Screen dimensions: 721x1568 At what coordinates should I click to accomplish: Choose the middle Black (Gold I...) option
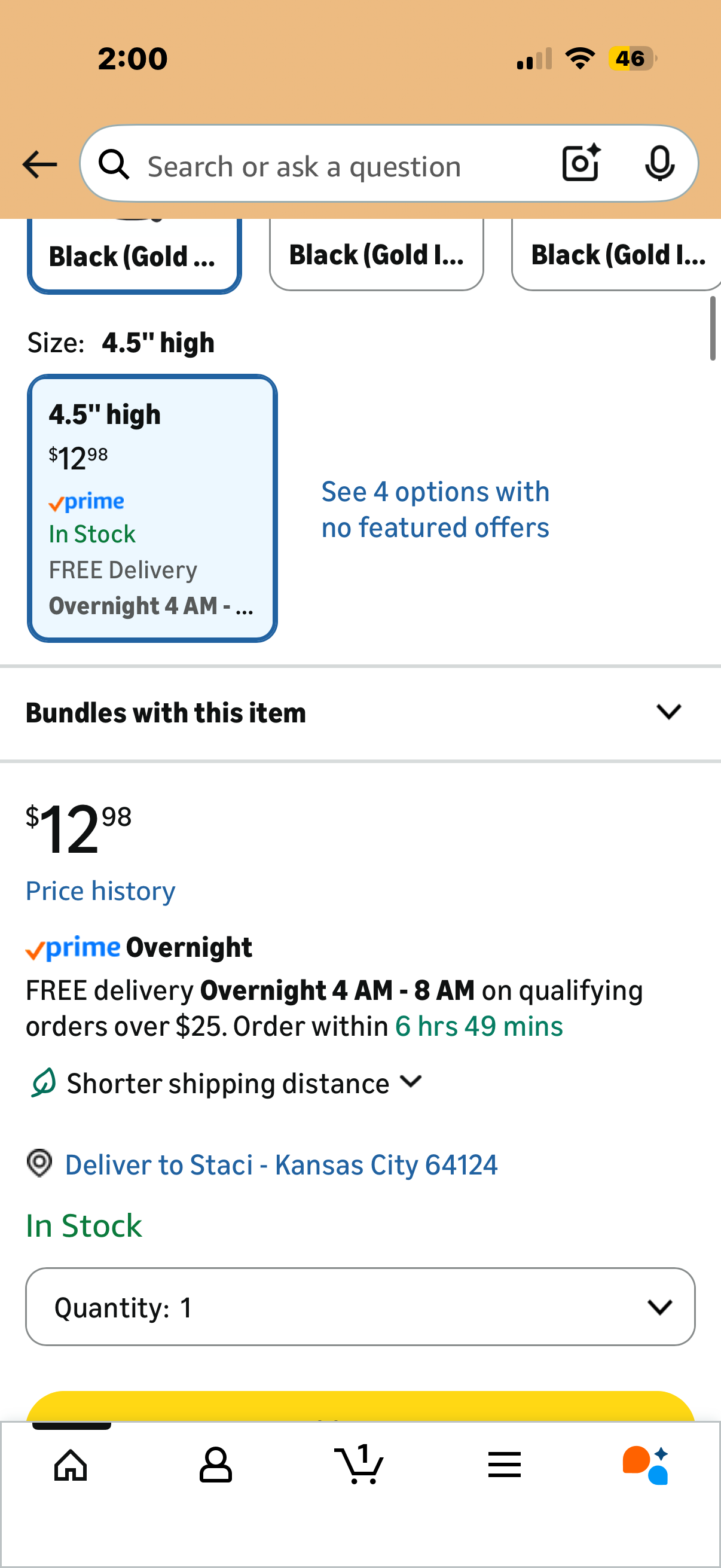pyautogui.click(x=376, y=254)
